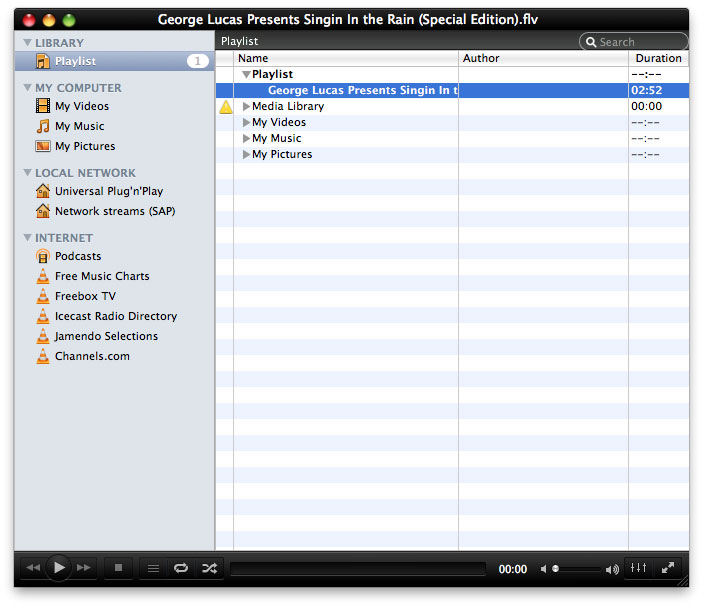The width and height of the screenshot is (703, 607).
Task: Toggle repeat mode
Action: coord(181,568)
